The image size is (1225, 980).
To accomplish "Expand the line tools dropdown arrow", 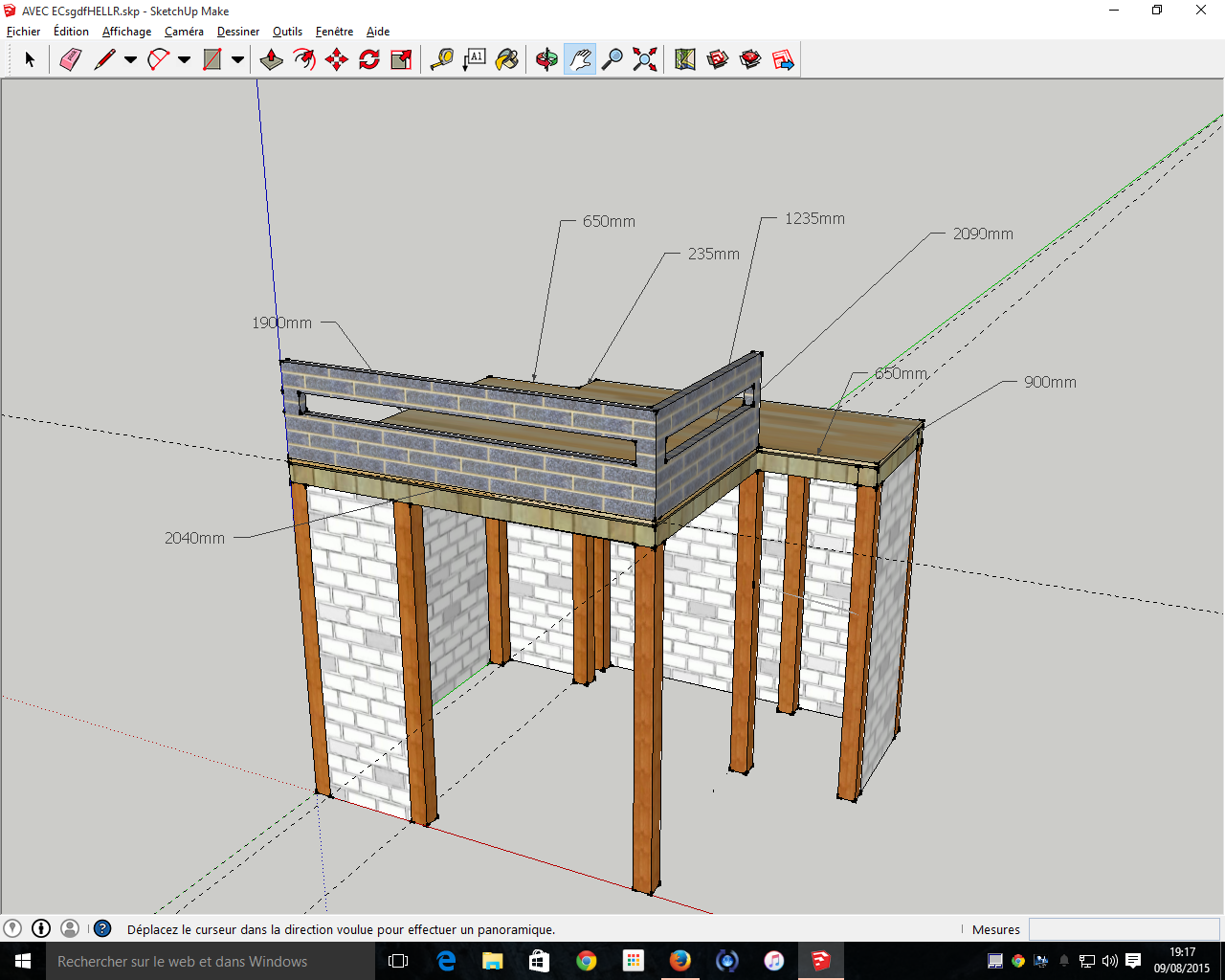I will [131, 59].
